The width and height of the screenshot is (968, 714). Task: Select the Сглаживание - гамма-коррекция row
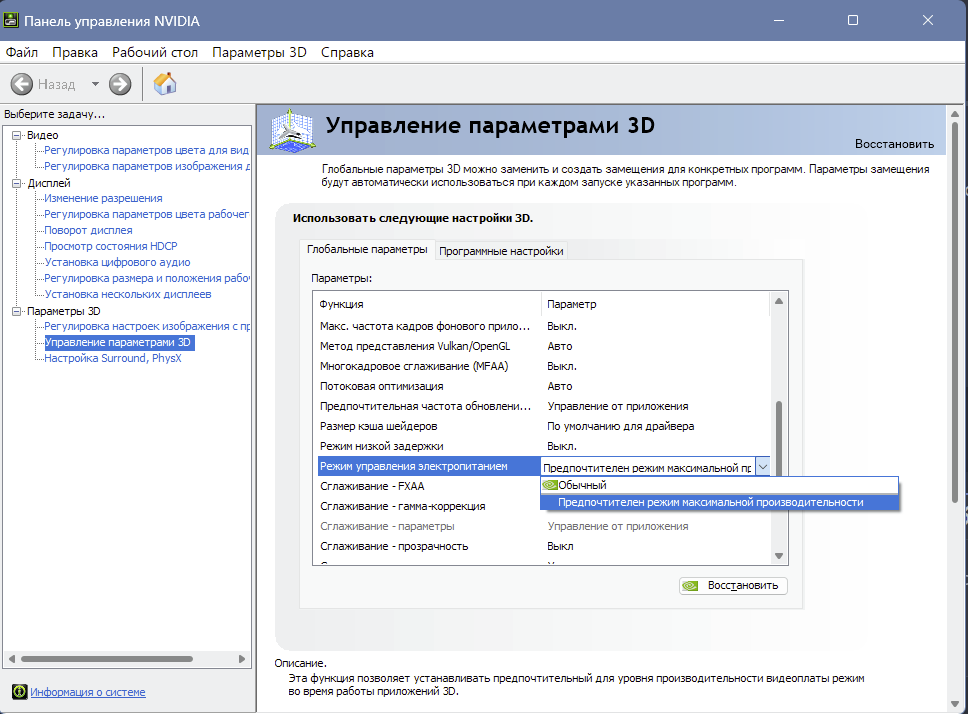click(428, 506)
